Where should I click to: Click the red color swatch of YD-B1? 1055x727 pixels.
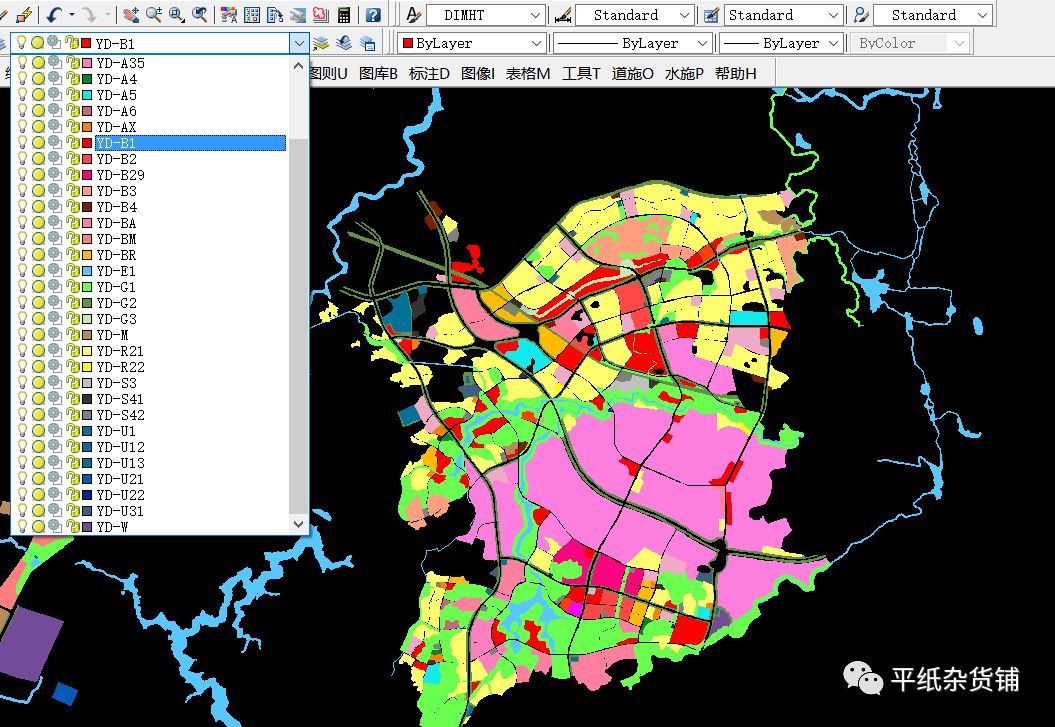click(x=87, y=143)
